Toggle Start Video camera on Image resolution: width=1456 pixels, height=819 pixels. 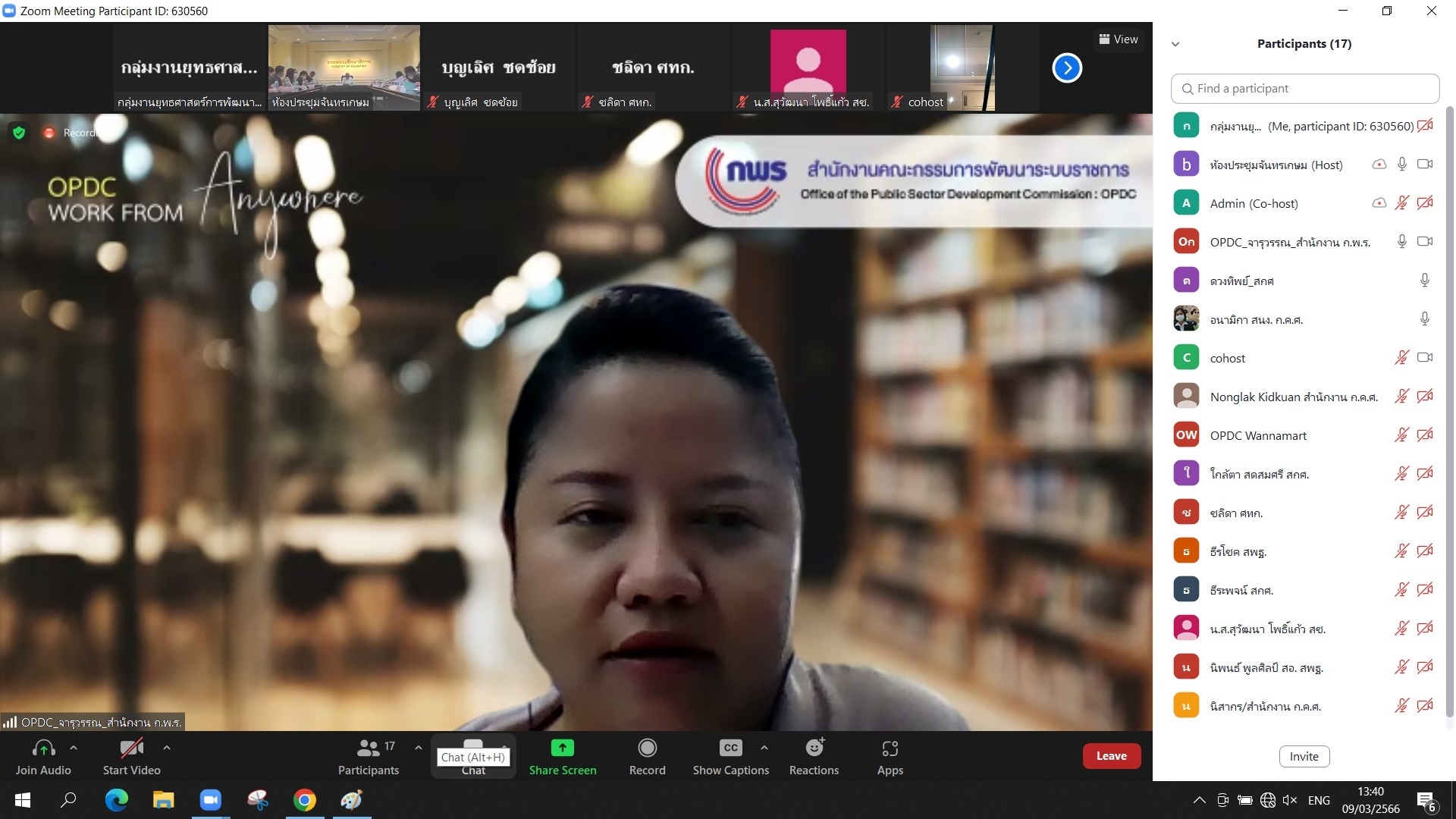[x=131, y=756]
